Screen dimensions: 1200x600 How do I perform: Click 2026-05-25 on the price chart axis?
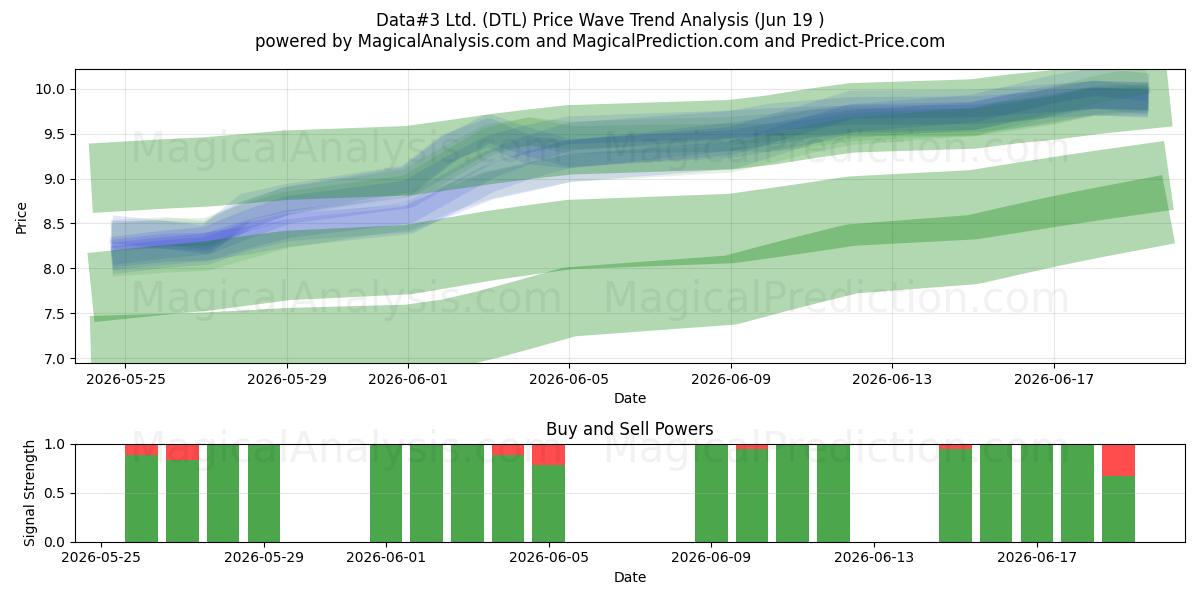pos(125,380)
